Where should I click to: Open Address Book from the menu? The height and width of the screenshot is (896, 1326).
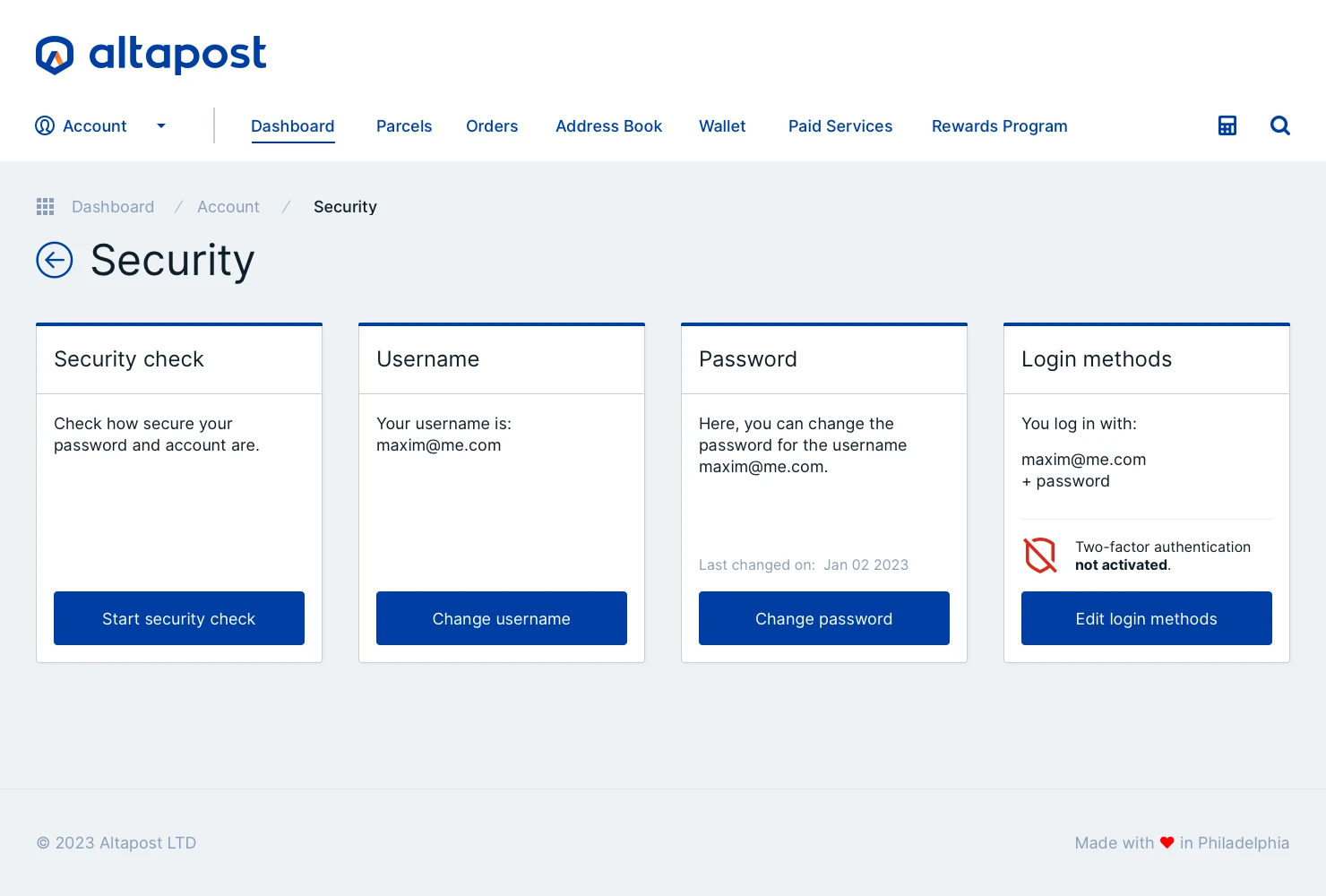[x=608, y=126]
